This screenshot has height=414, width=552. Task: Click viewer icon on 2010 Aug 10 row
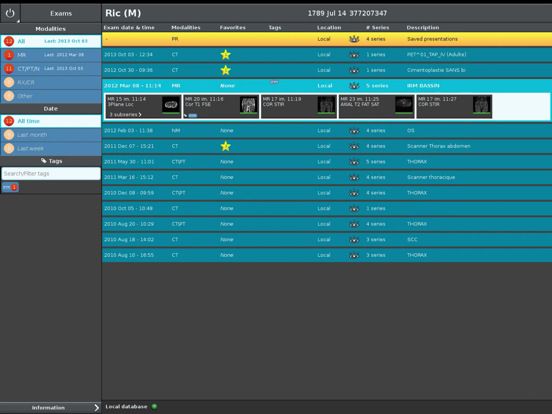pos(354,255)
